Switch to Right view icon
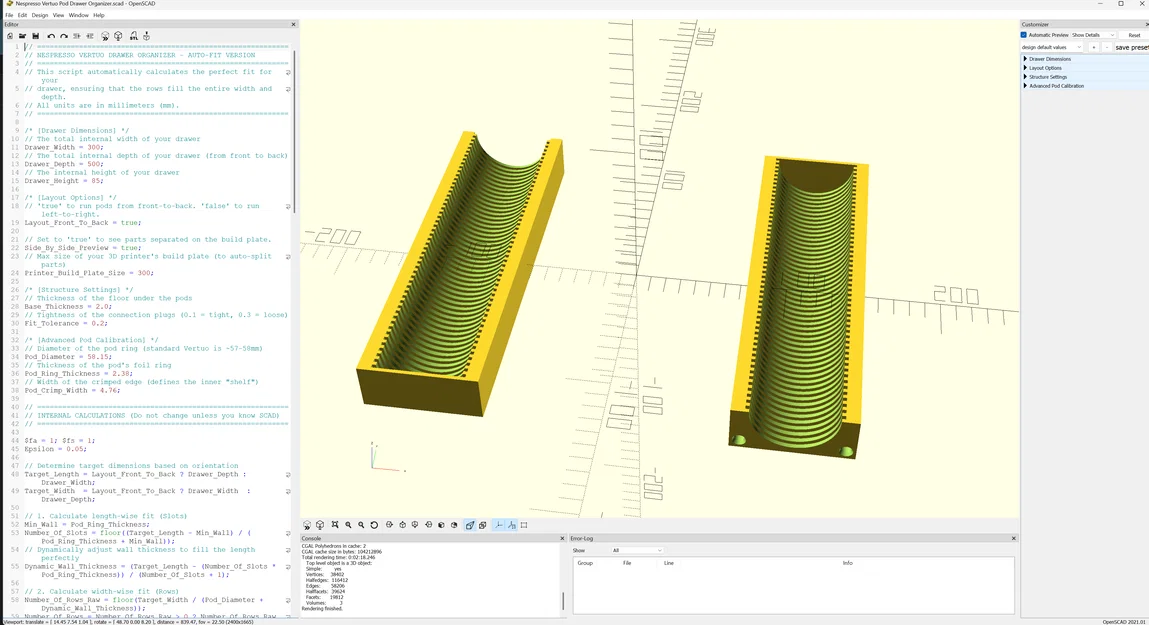 389,525
